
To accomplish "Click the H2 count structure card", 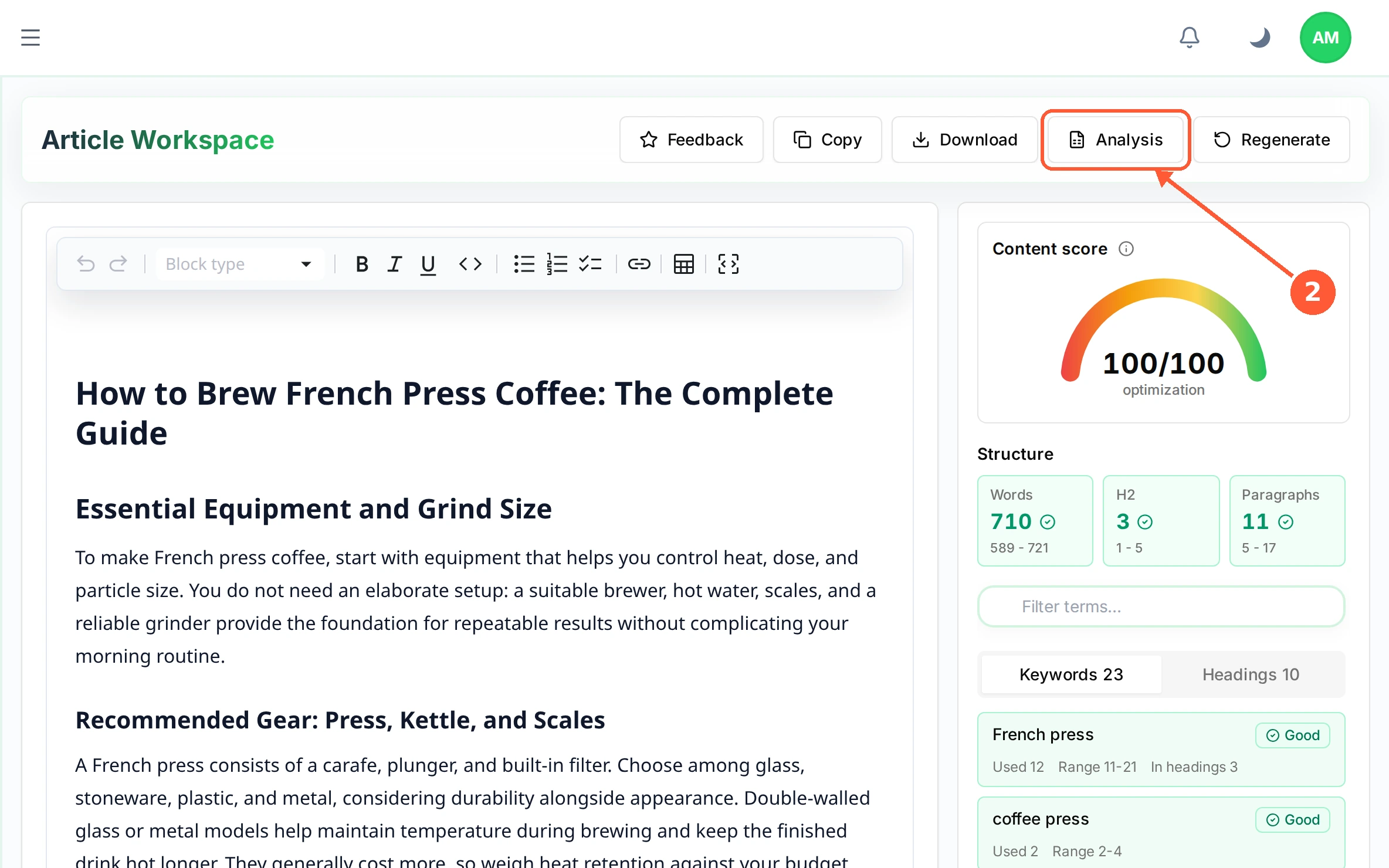I will [1161, 521].
